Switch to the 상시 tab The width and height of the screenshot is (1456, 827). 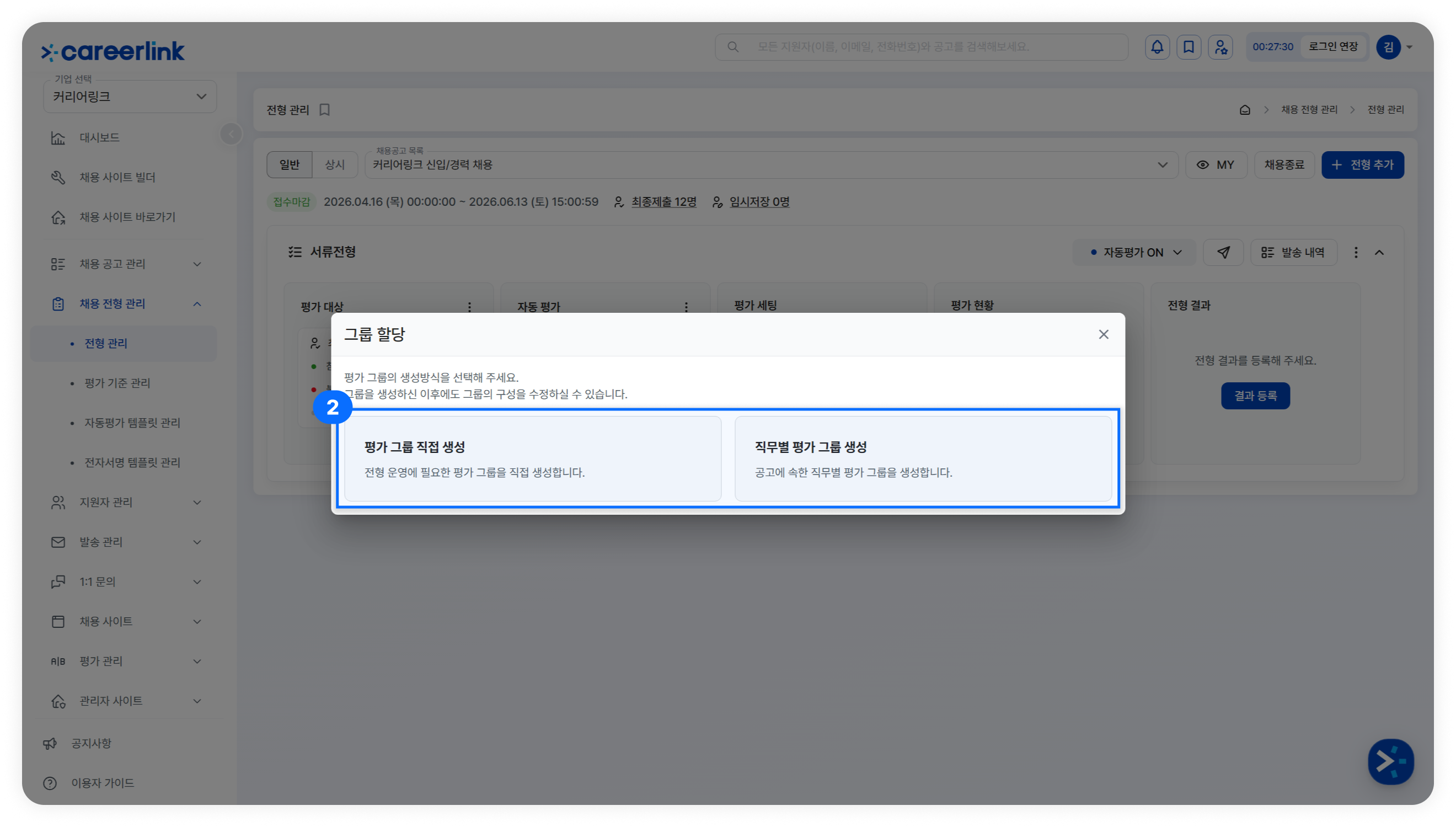pyautogui.click(x=335, y=165)
